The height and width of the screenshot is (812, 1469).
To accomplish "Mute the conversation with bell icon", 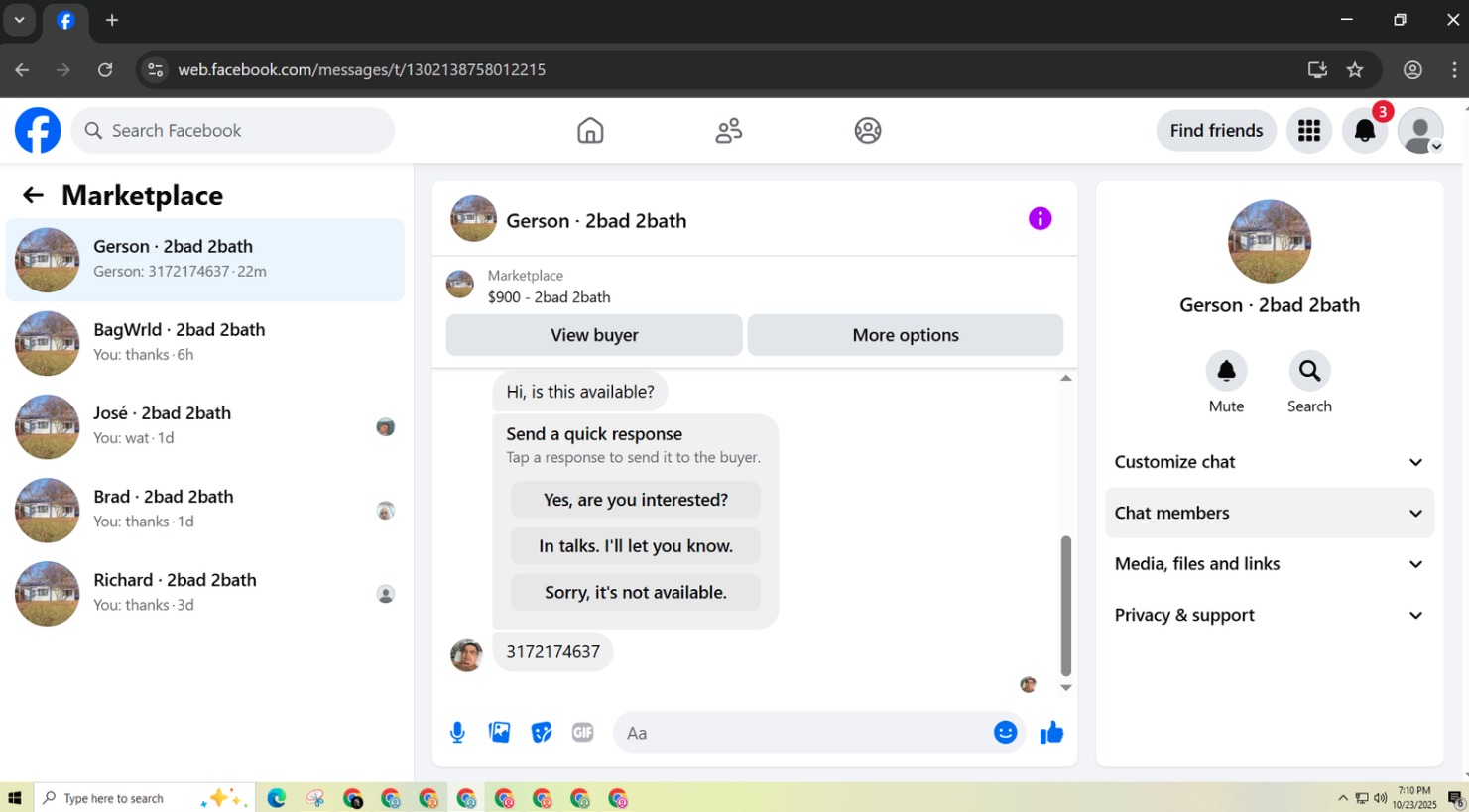I will coord(1226,371).
